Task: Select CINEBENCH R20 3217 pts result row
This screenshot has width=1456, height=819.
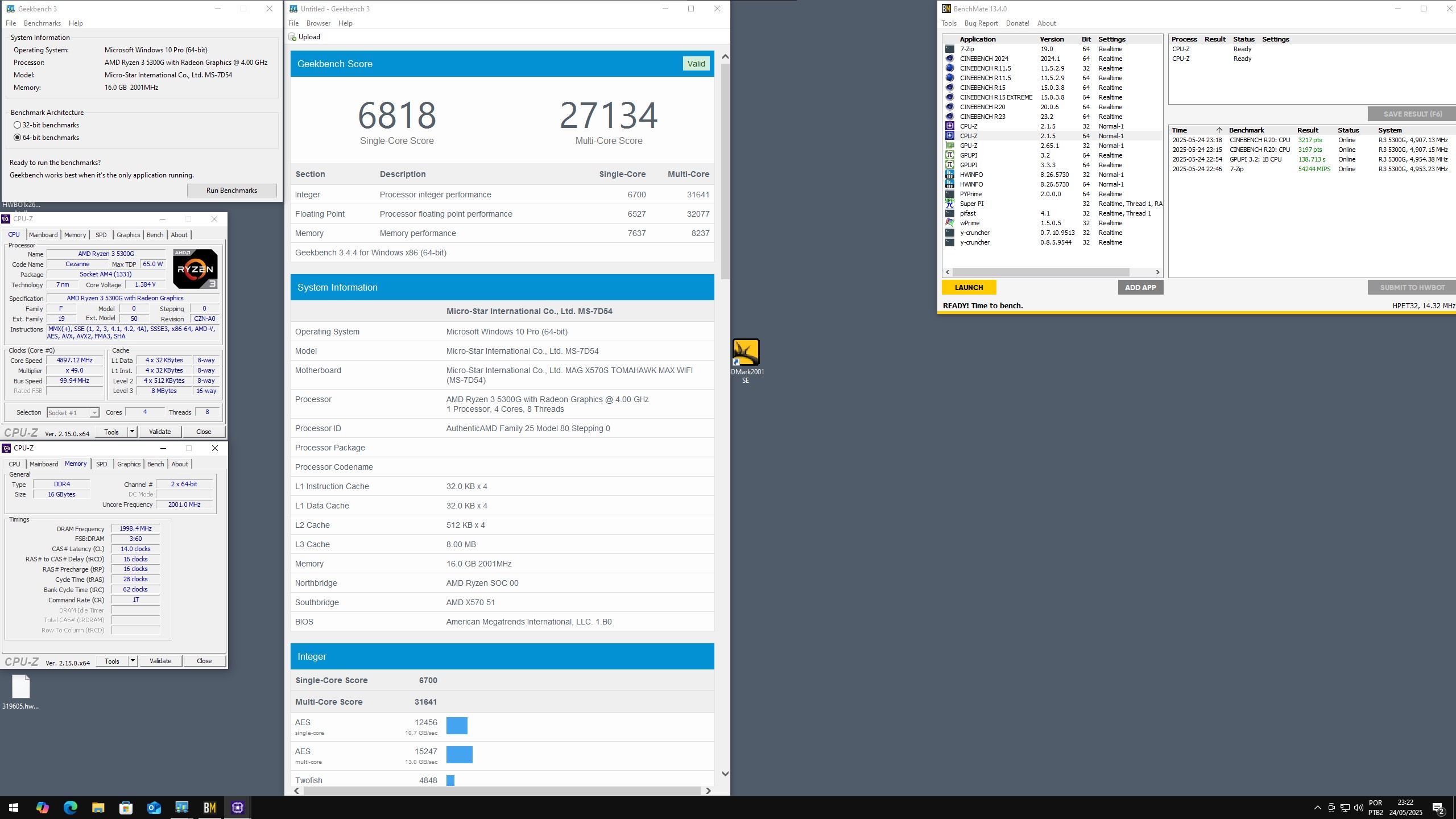Action: [1312, 140]
